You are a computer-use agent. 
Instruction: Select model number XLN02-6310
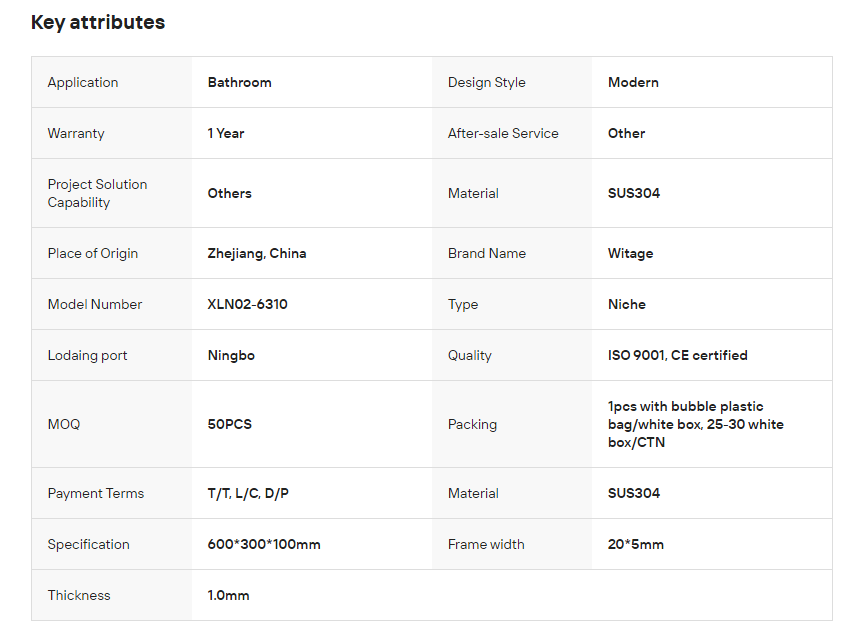point(247,304)
